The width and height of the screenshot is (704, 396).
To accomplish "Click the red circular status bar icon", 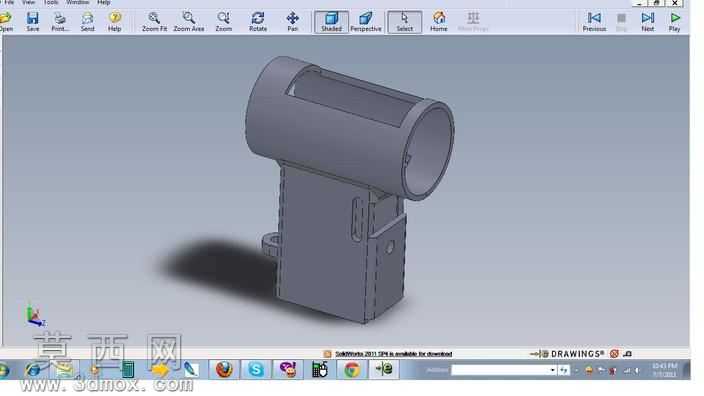I will tap(614, 354).
